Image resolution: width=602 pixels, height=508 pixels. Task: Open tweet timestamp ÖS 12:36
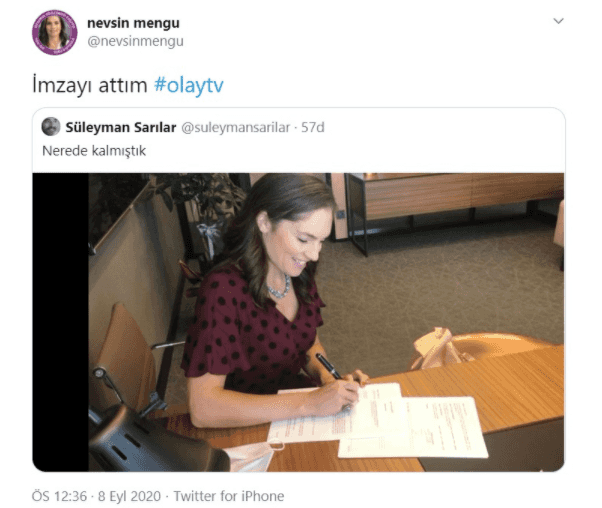(60, 496)
